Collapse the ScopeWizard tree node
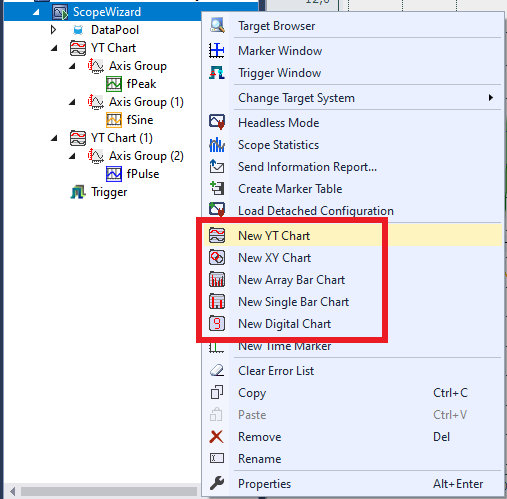Viewport: 507px width, 499px height. tap(36, 12)
